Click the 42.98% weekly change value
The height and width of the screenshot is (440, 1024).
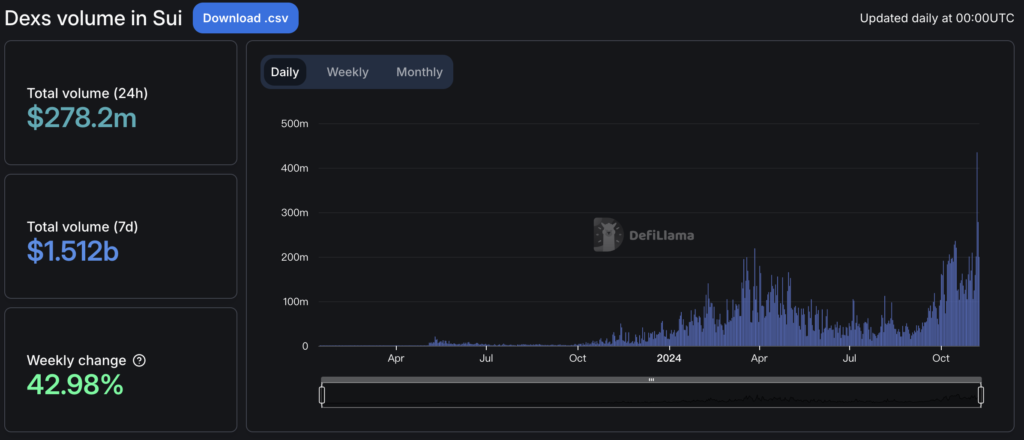75,384
